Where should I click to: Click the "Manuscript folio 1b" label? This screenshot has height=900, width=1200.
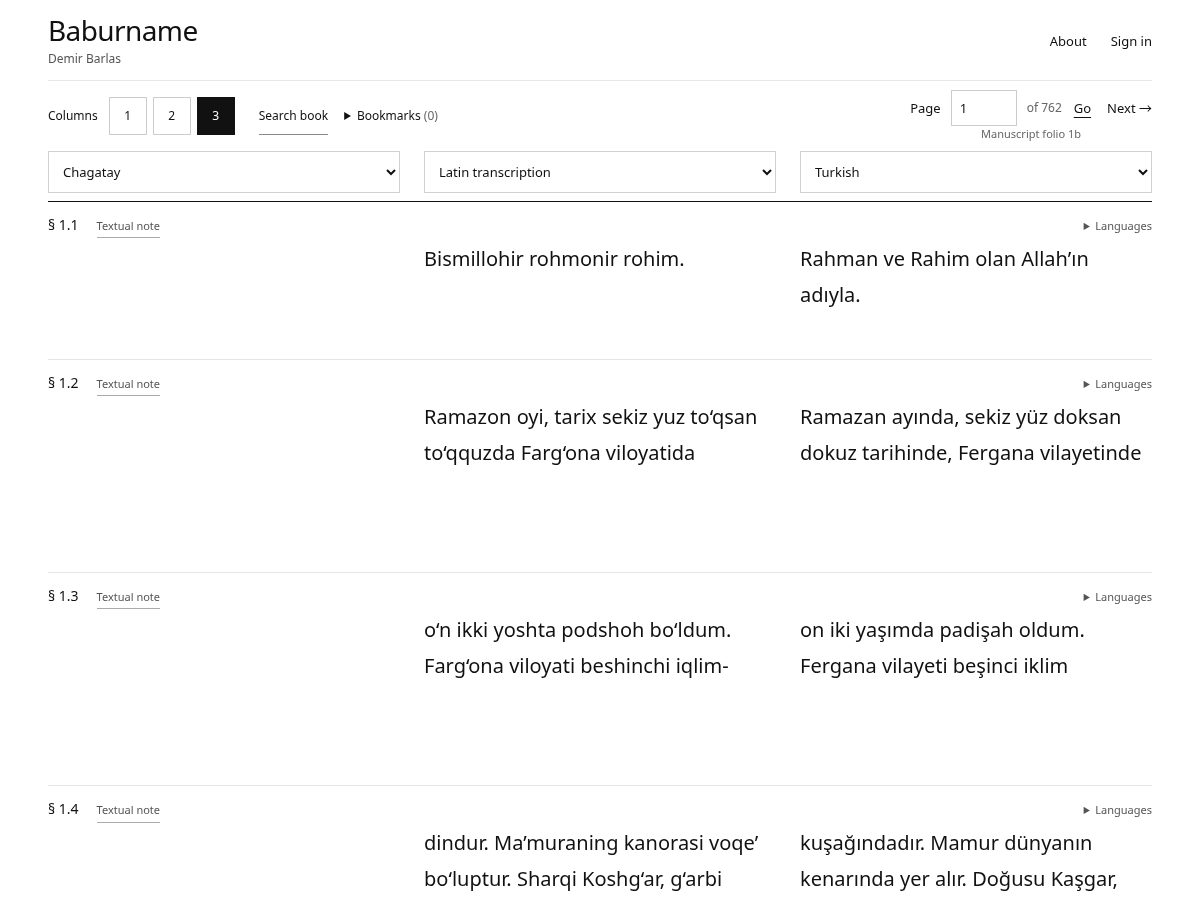coord(1030,134)
